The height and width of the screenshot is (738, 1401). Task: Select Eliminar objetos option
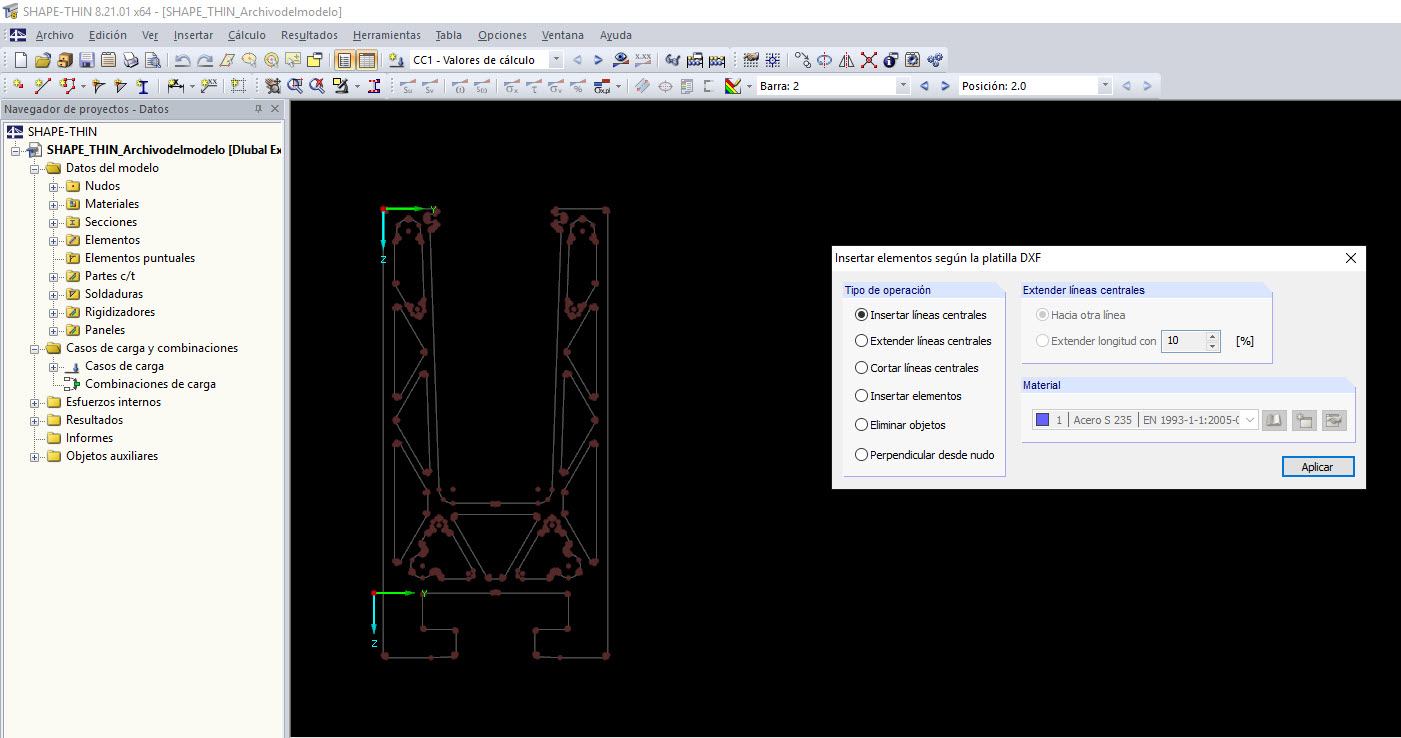tap(900, 425)
